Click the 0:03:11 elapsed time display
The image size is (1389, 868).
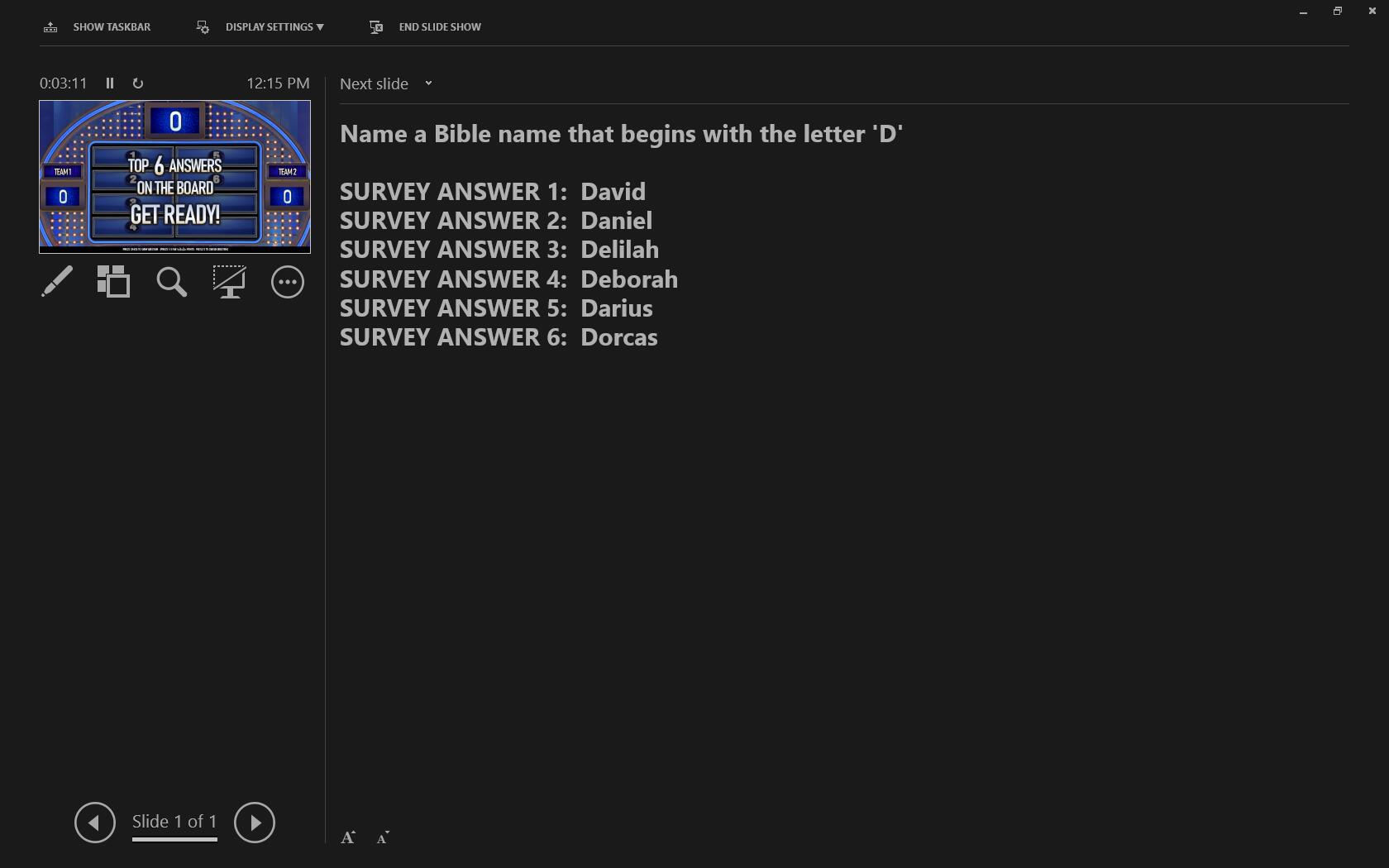pyautogui.click(x=63, y=83)
